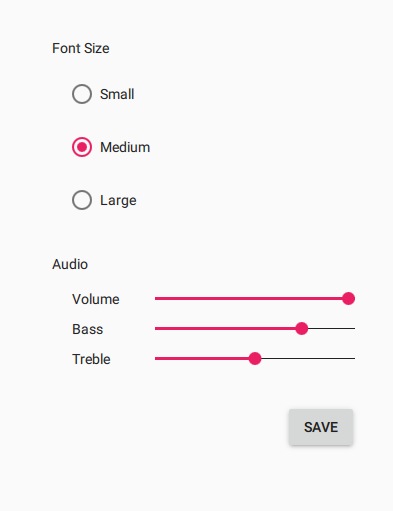Click the 'Bass' slider label
The width and height of the screenshot is (393, 511).
[x=88, y=329]
